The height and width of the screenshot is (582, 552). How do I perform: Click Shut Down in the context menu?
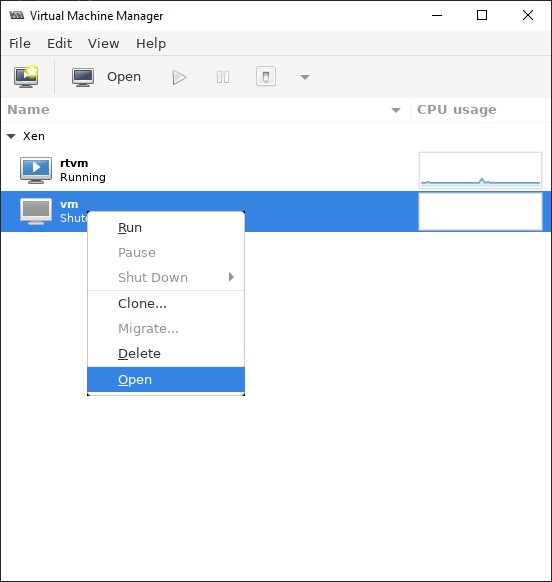[x=166, y=277]
